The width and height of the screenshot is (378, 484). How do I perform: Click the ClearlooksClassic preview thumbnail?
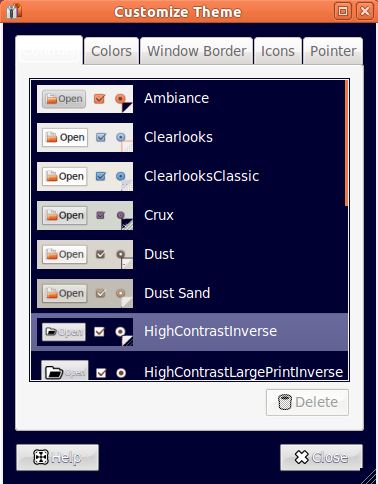[x=85, y=176]
